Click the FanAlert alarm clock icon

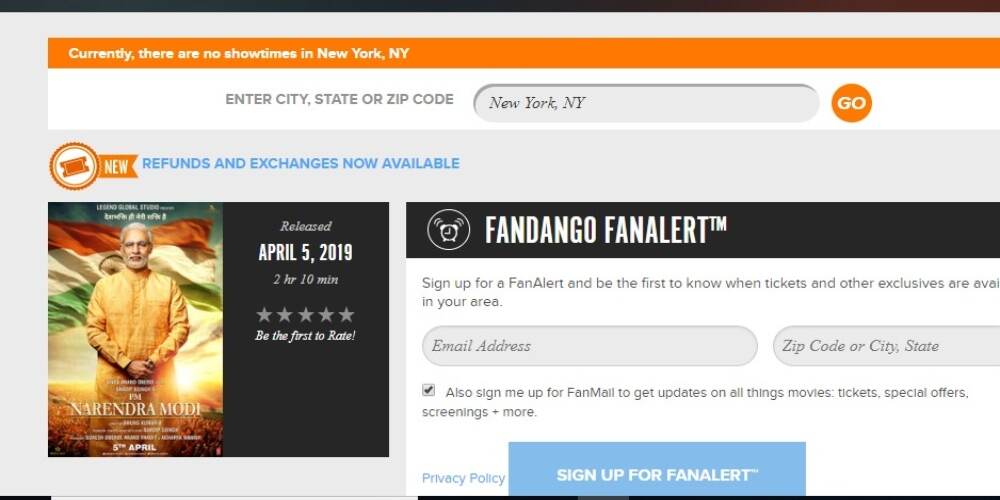448,230
